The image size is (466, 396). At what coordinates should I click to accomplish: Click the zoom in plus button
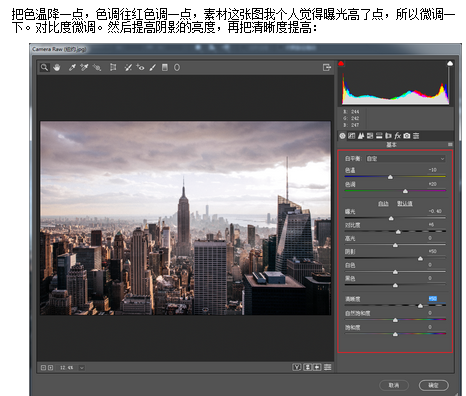tap(50, 368)
